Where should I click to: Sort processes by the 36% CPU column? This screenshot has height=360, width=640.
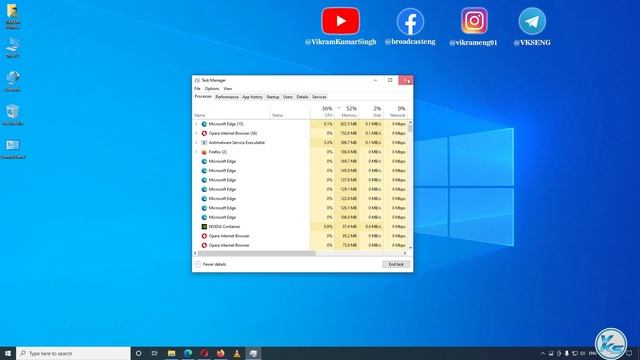322,111
